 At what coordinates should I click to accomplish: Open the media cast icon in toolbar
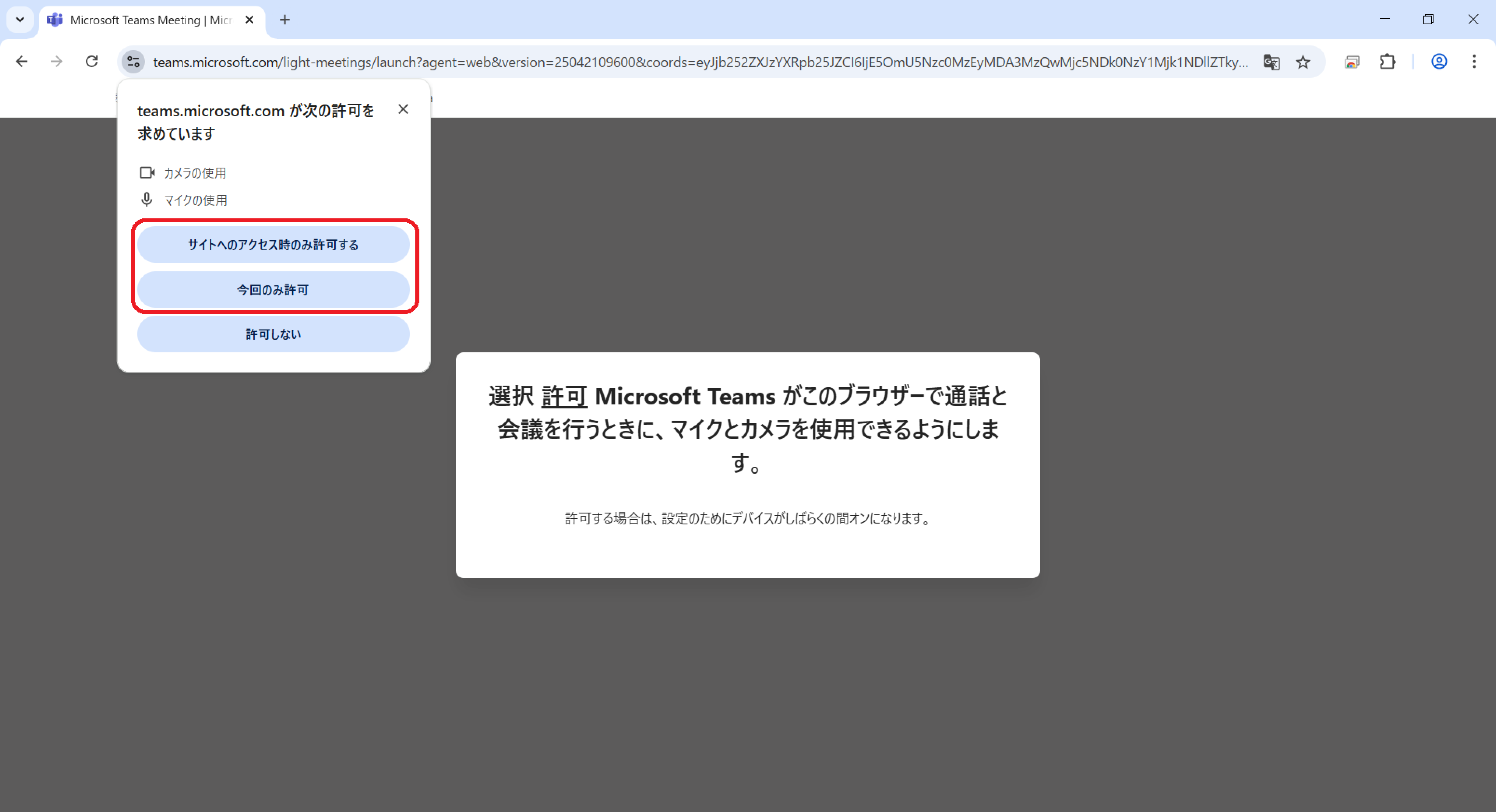point(1352,62)
